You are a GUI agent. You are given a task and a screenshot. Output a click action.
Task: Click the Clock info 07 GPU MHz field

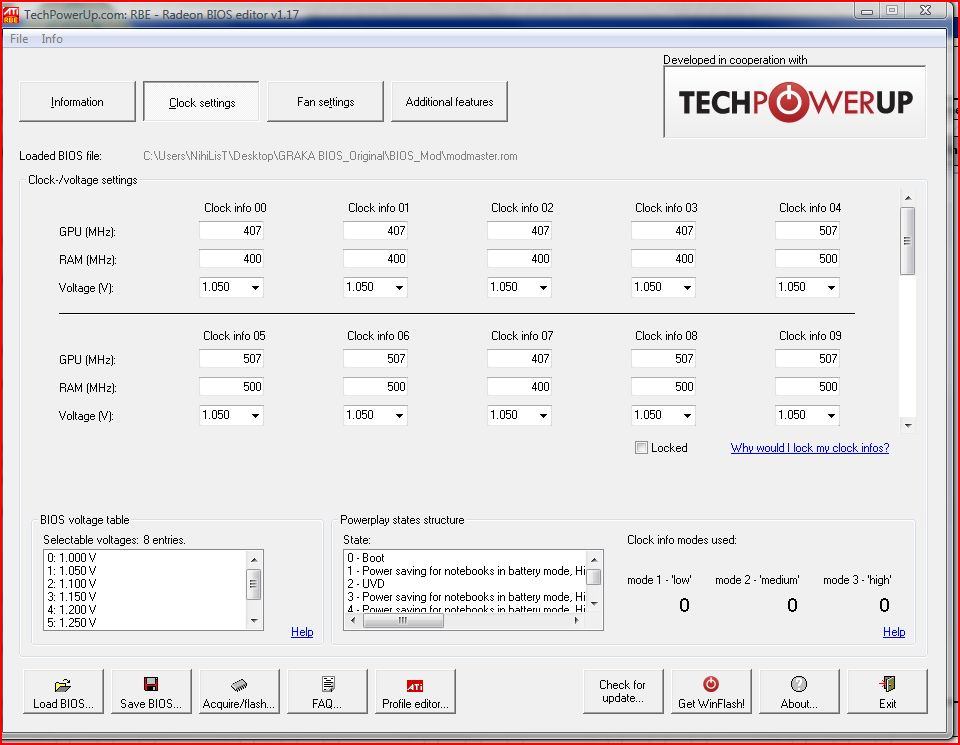coord(519,359)
